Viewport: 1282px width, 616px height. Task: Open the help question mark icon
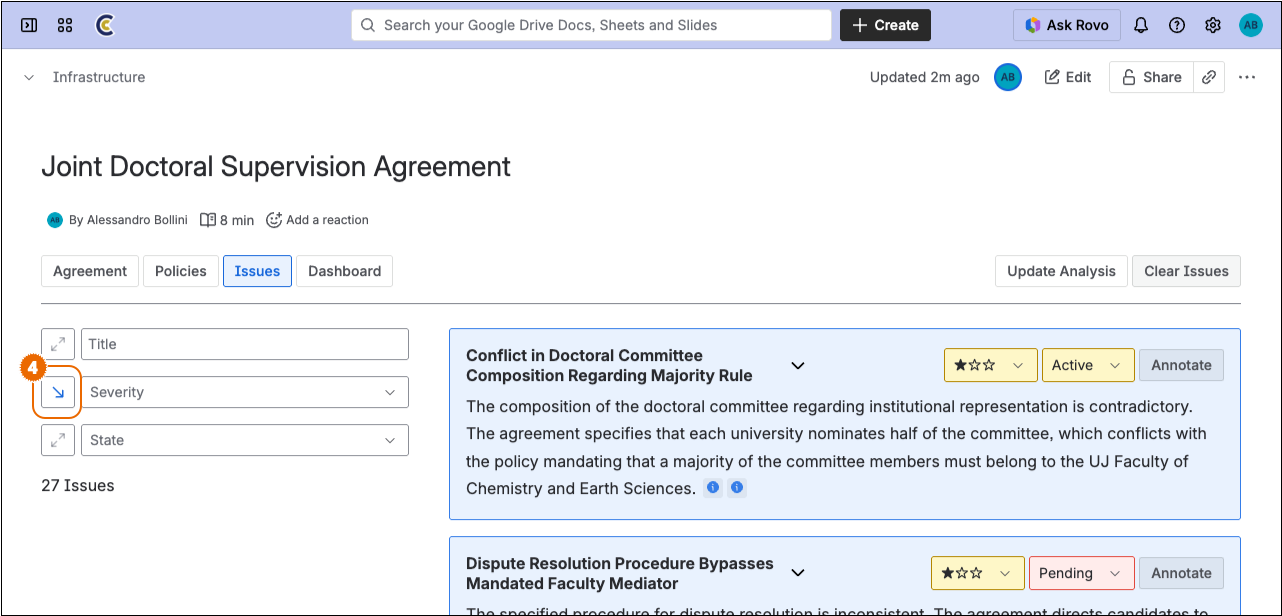(1177, 25)
